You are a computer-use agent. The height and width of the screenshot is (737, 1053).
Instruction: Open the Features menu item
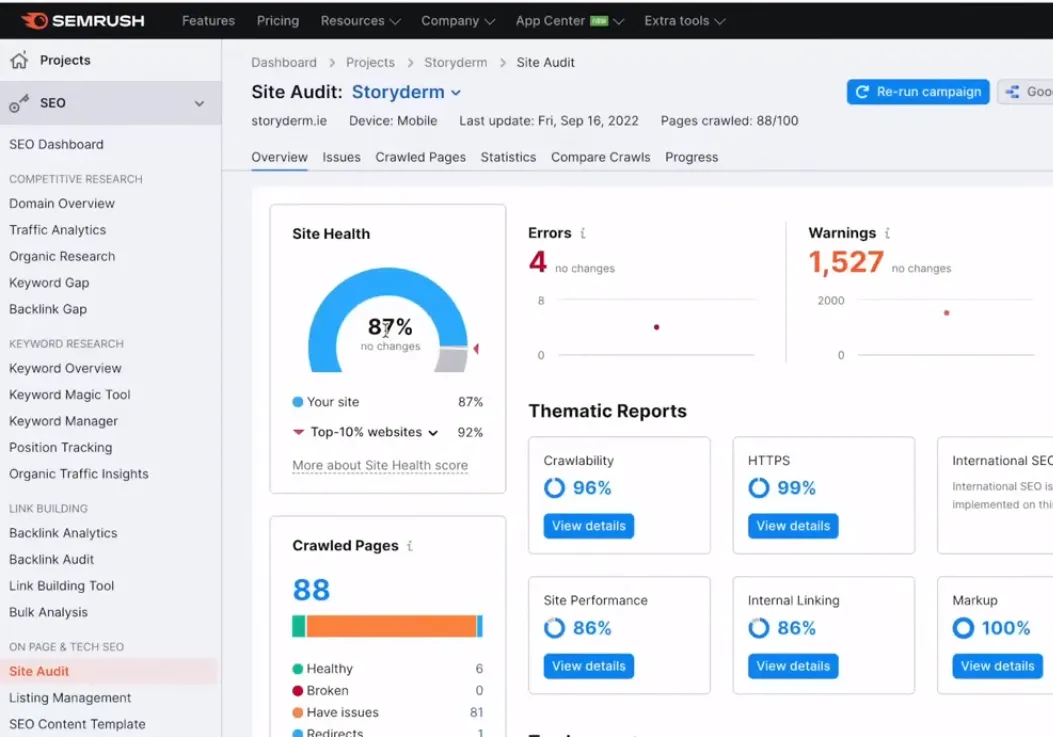[x=208, y=21]
